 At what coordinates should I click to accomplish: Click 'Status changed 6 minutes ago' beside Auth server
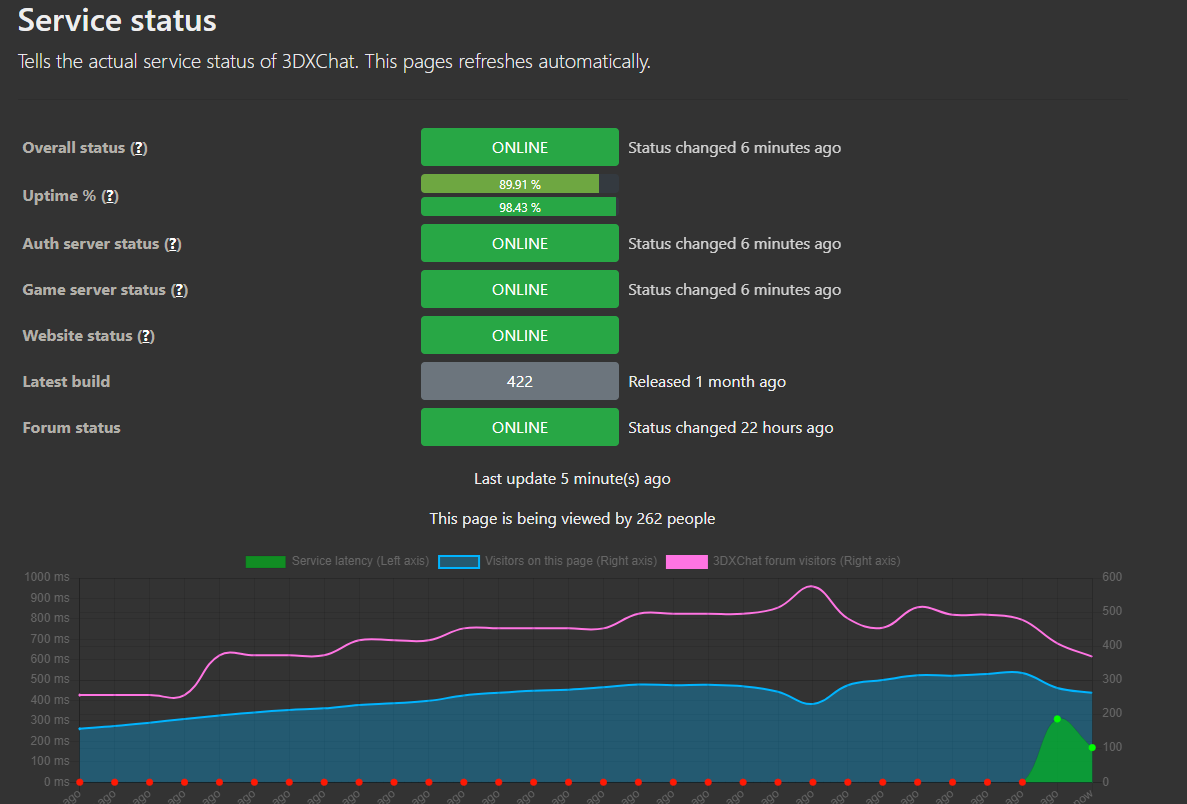click(734, 244)
